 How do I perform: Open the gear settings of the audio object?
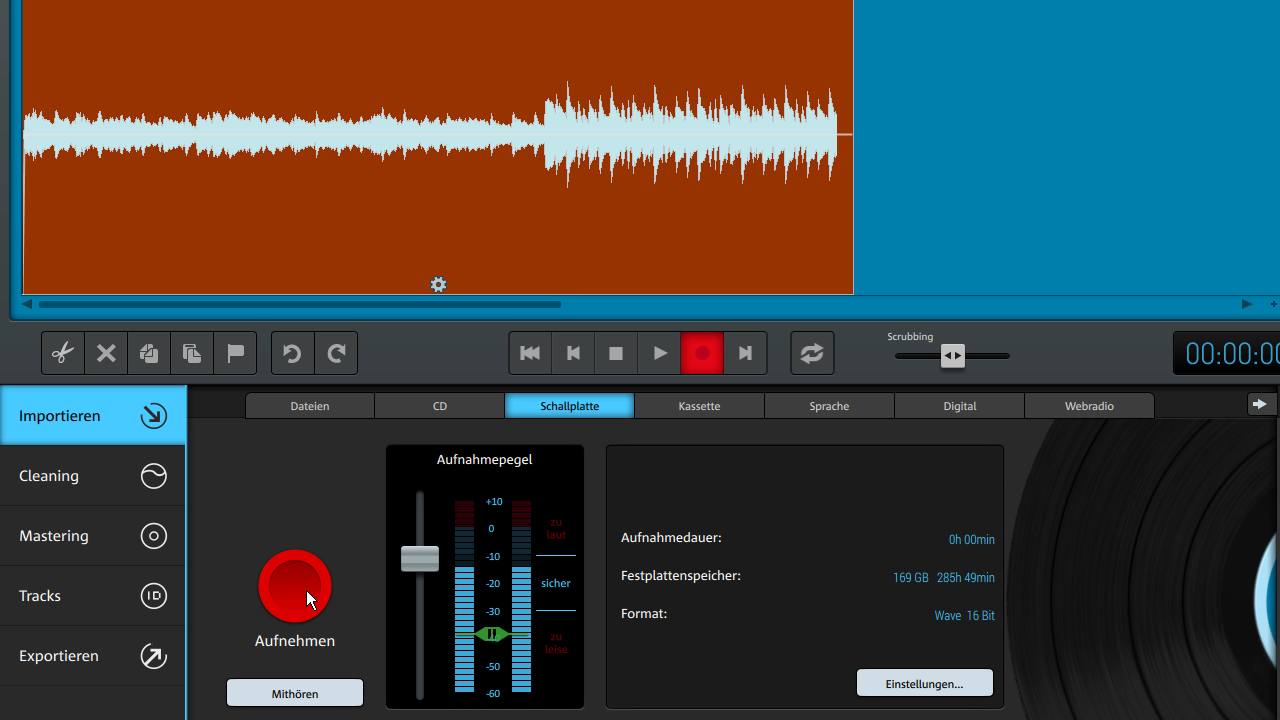pos(438,285)
